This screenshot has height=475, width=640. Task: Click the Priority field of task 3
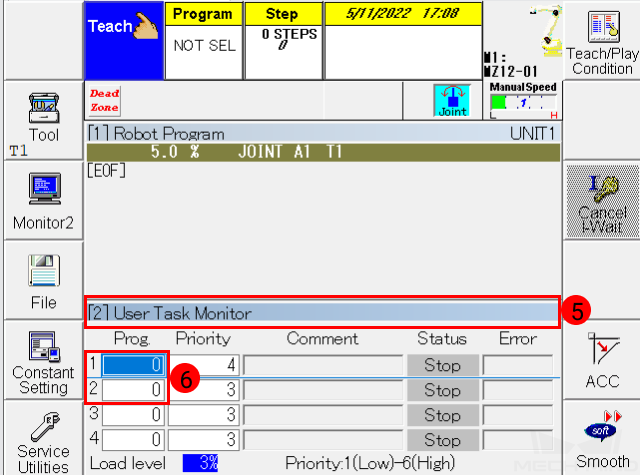coord(203,415)
